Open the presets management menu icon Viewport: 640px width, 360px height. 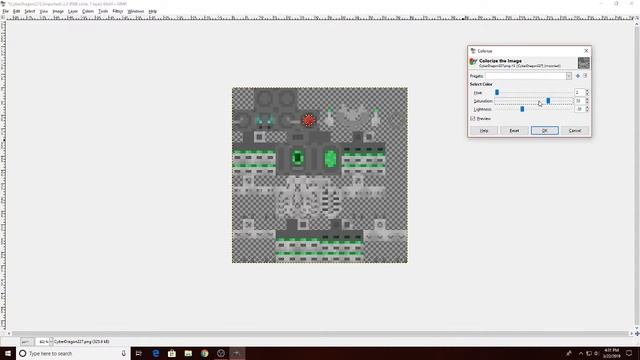coord(585,76)
